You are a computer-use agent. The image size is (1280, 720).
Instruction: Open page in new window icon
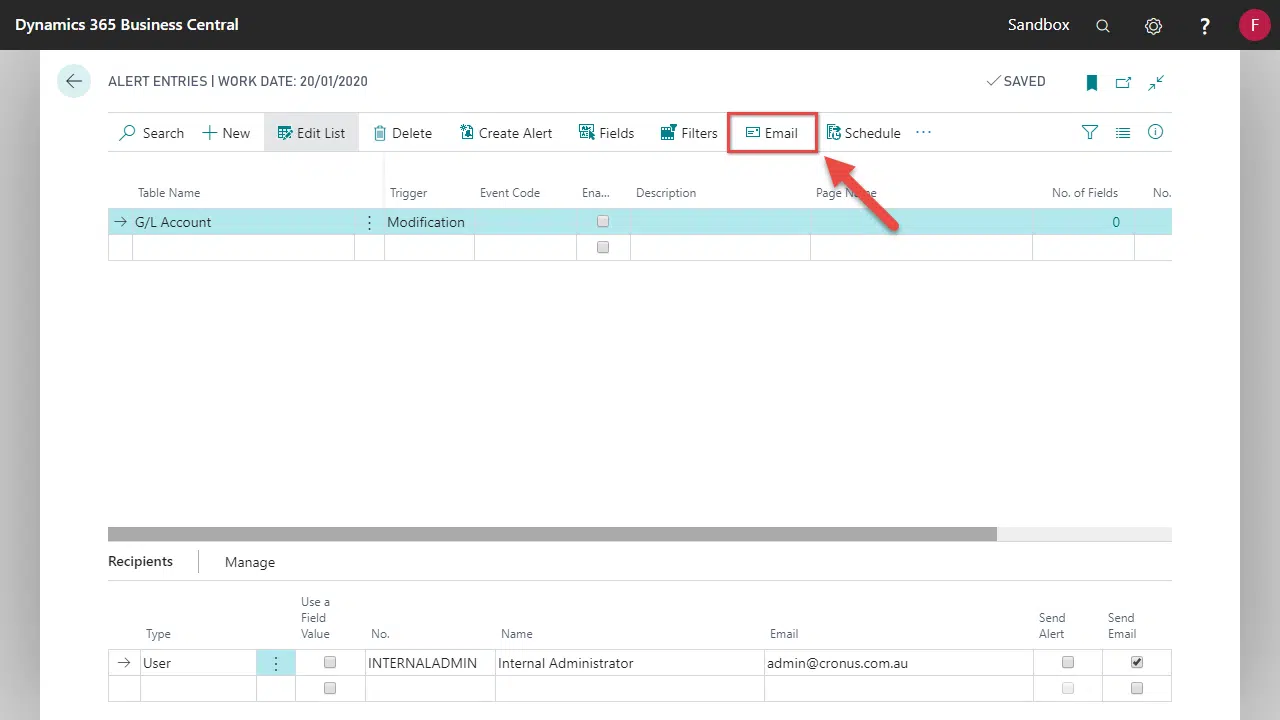tap(1124, 83)
